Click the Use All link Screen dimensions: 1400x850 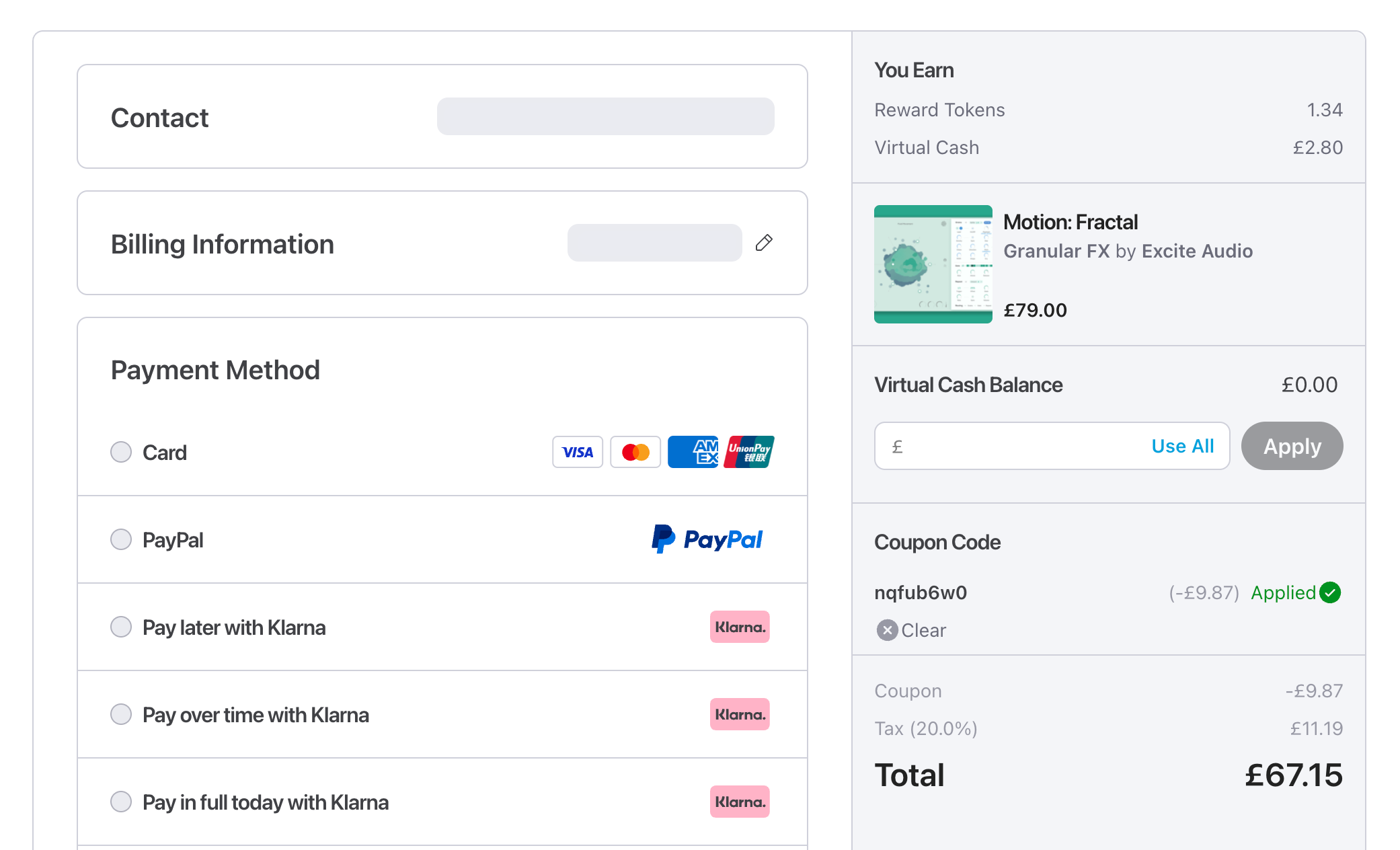[x=1182, y=446]
